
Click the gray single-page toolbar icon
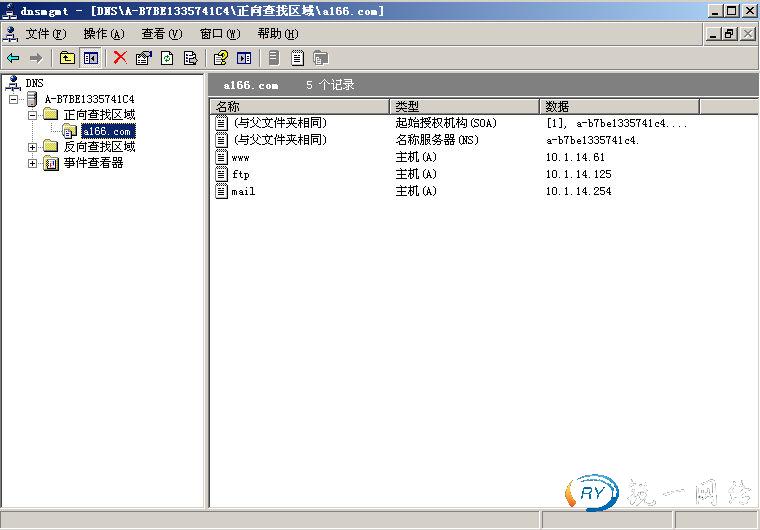pyautogui.click(x=274, y=58)
